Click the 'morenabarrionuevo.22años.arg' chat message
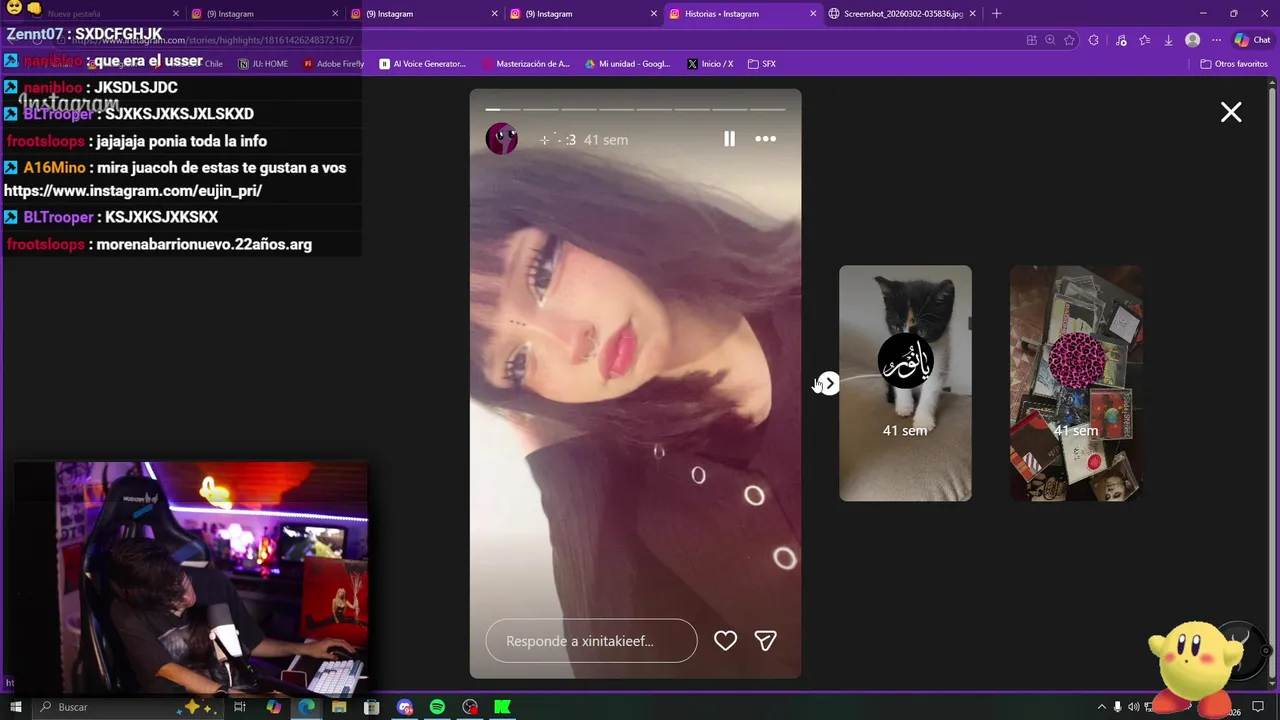This screenshot has width=1280, height=720. click(x=204, y=244)
